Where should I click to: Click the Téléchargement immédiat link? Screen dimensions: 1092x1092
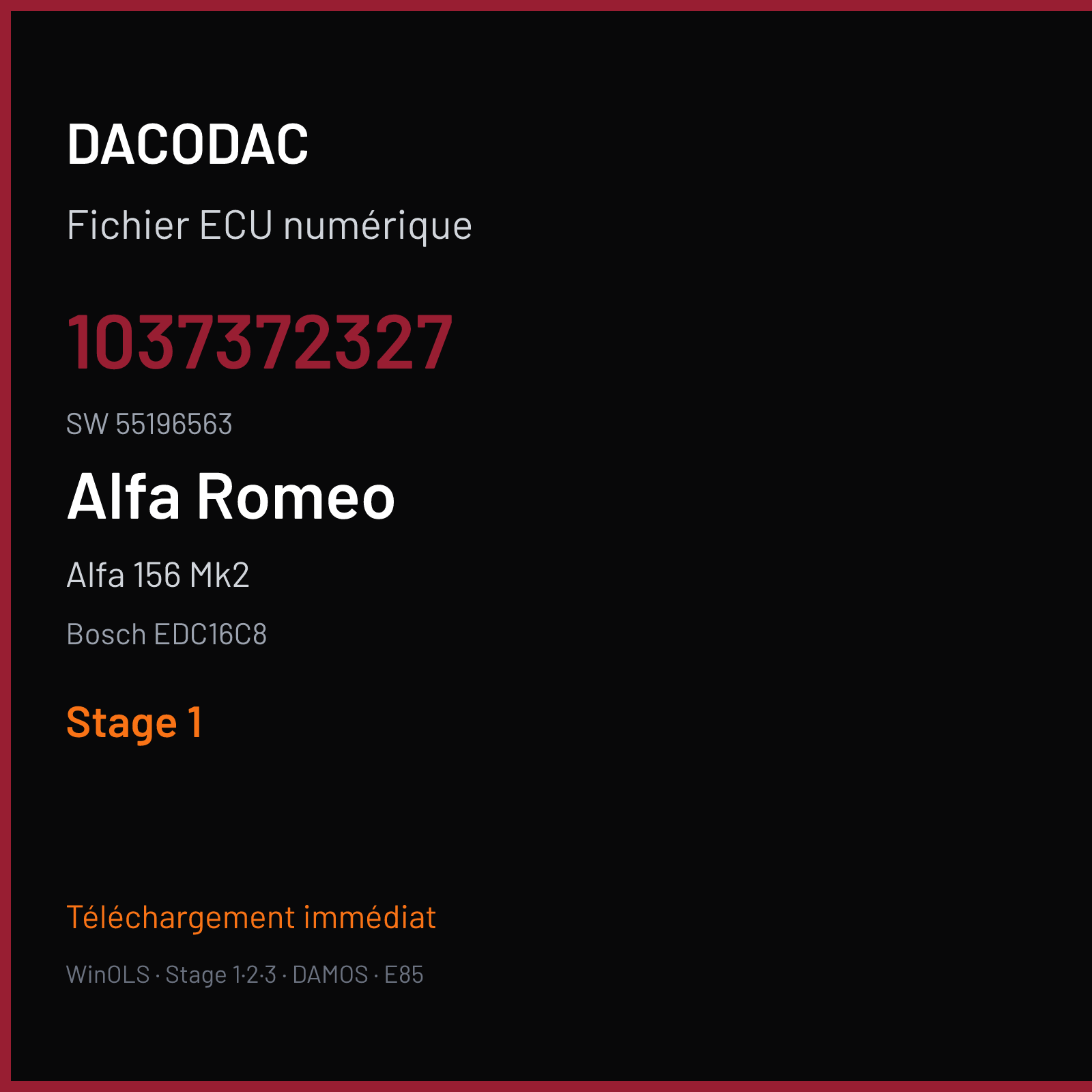click(x=251, y=918)
